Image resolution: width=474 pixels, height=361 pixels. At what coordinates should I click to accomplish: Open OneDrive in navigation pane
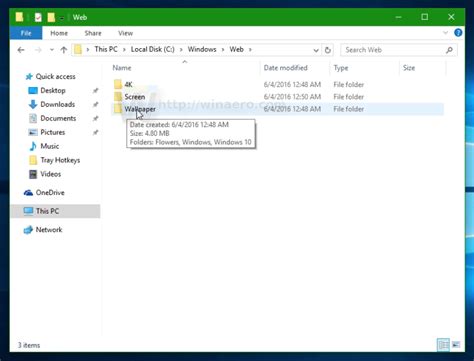point(50,193)
